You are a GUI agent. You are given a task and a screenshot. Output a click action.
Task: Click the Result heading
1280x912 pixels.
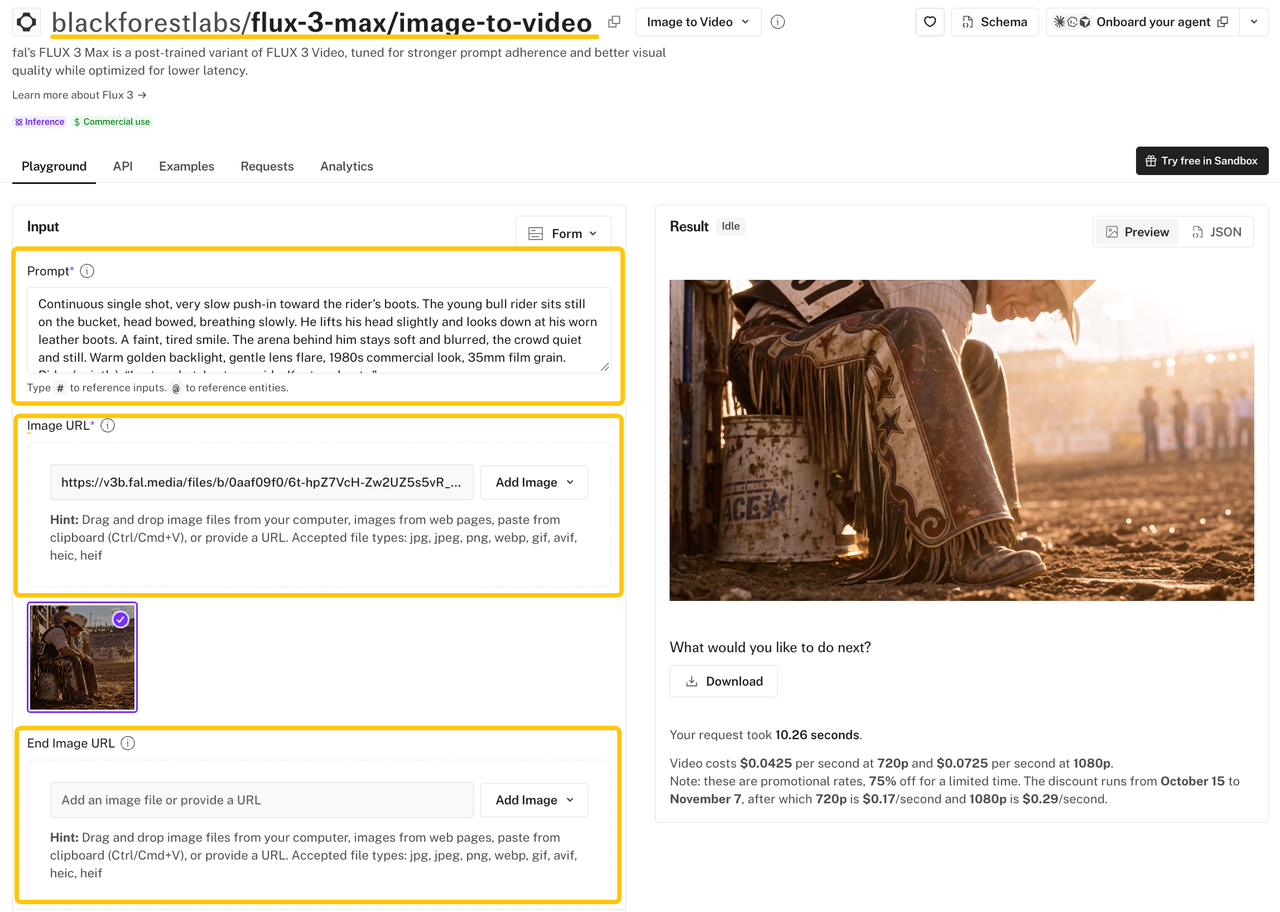pos(689,227)
